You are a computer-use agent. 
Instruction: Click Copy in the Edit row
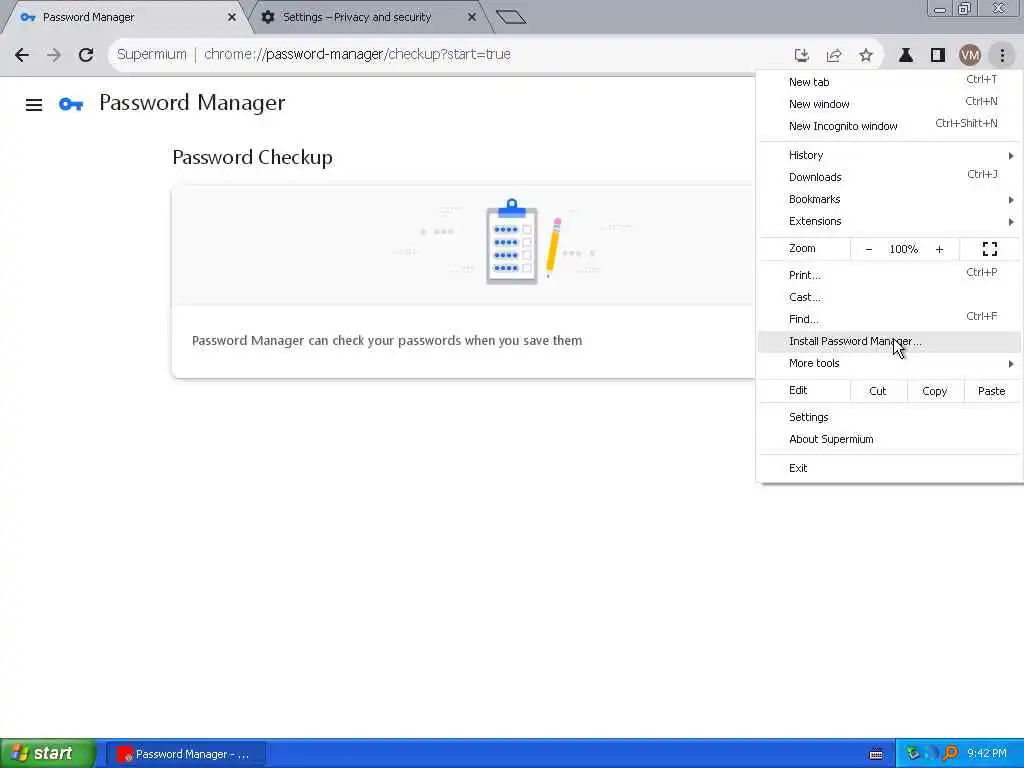[935, 391]
